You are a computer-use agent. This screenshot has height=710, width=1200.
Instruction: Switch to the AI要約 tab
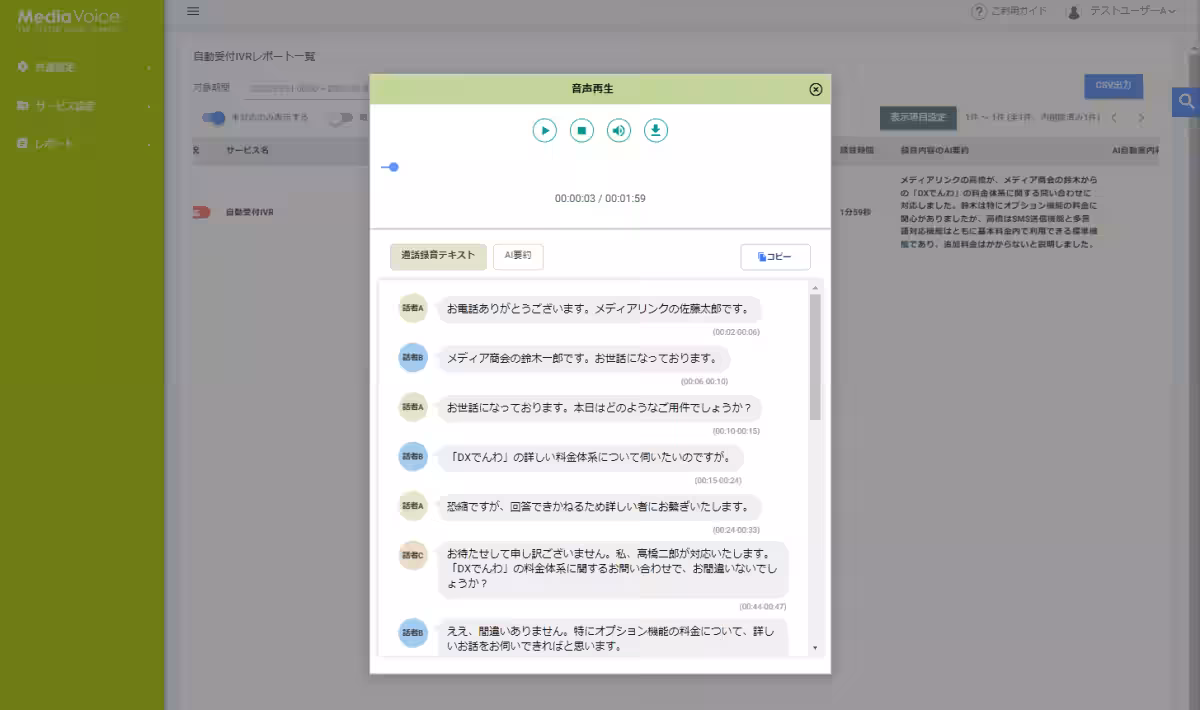click(x=519, y=257)
